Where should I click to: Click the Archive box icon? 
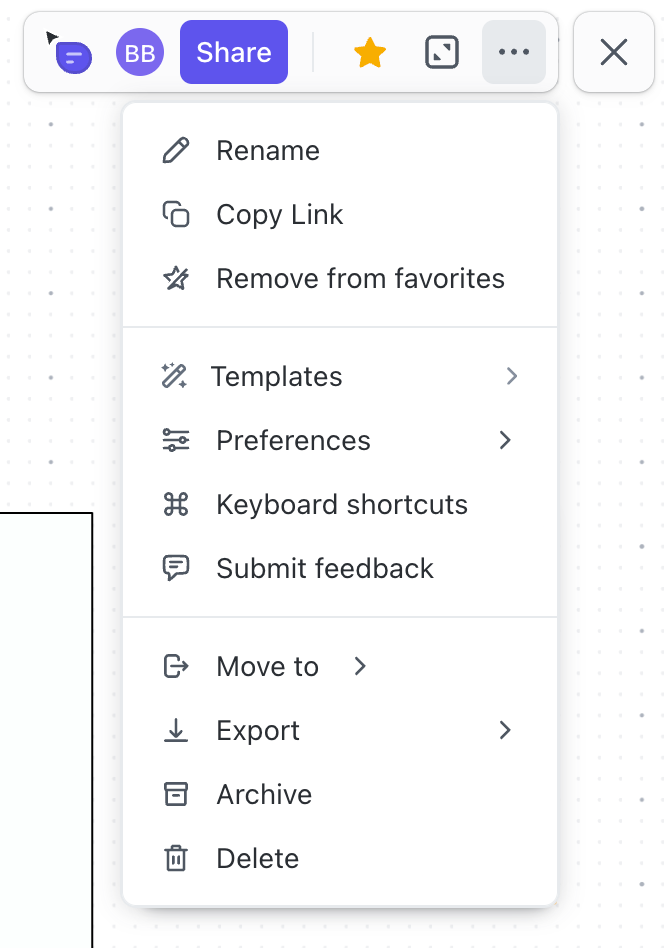(176, 794)
